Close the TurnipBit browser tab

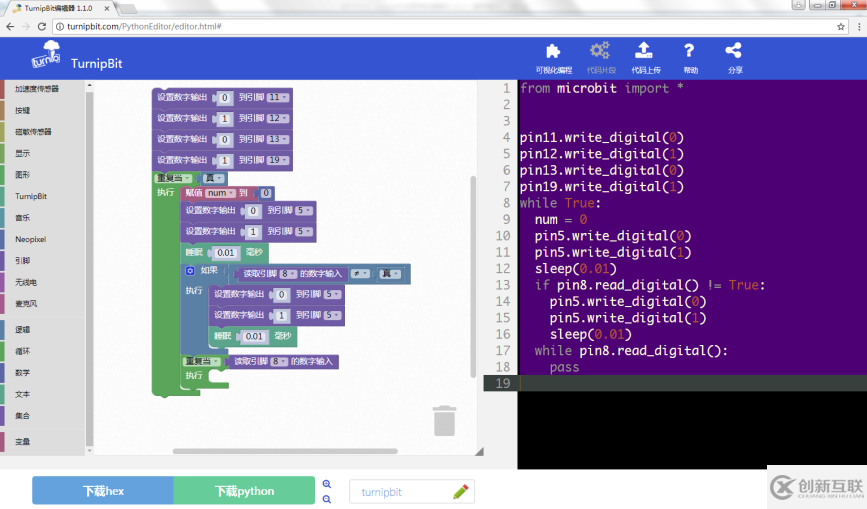[107, 8]
